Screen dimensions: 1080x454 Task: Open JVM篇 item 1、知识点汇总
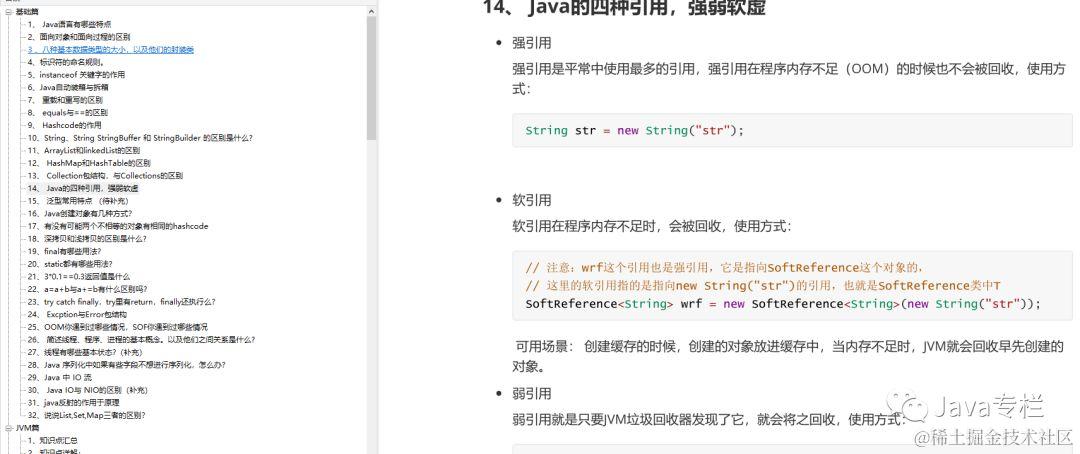(x=52, y=440)
